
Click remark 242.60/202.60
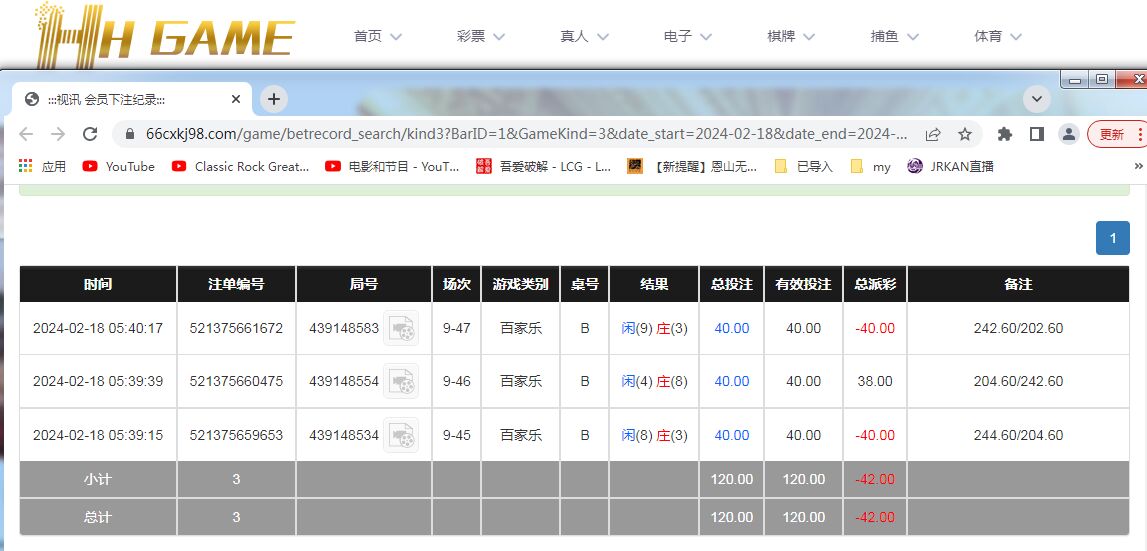(1018, 329)
